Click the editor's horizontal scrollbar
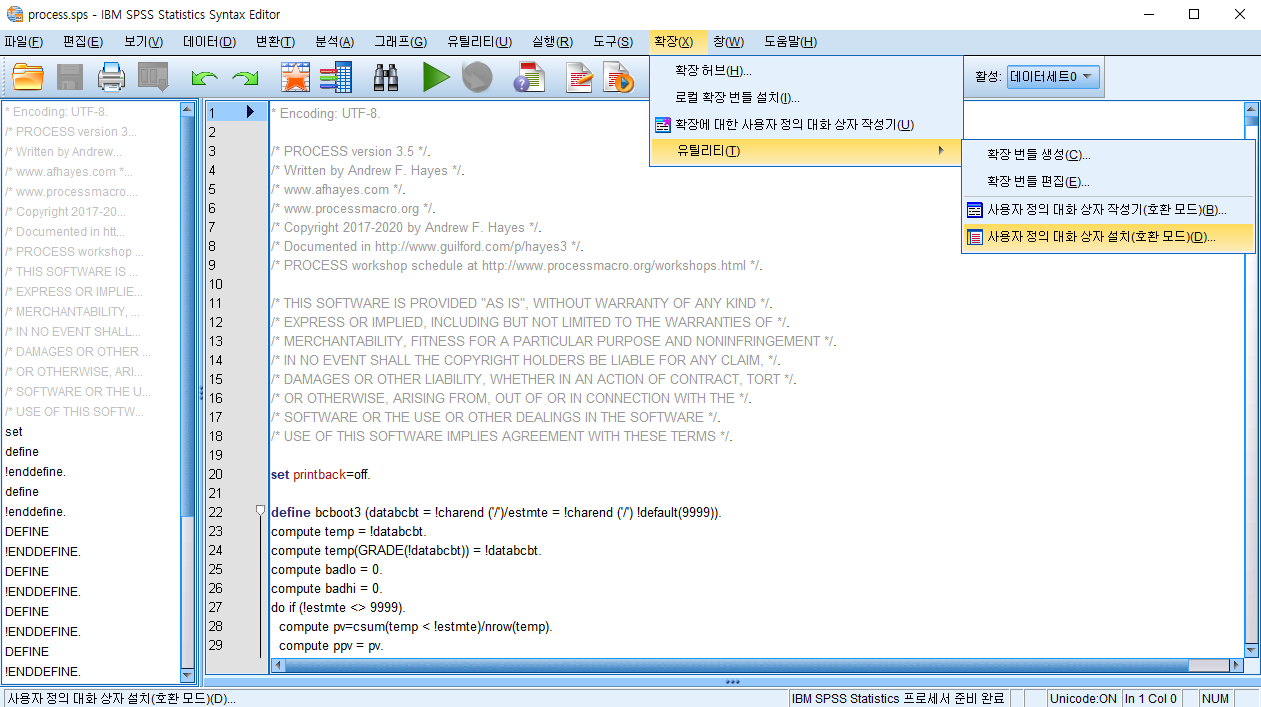1261x707 pixels. tap(737, 665)
